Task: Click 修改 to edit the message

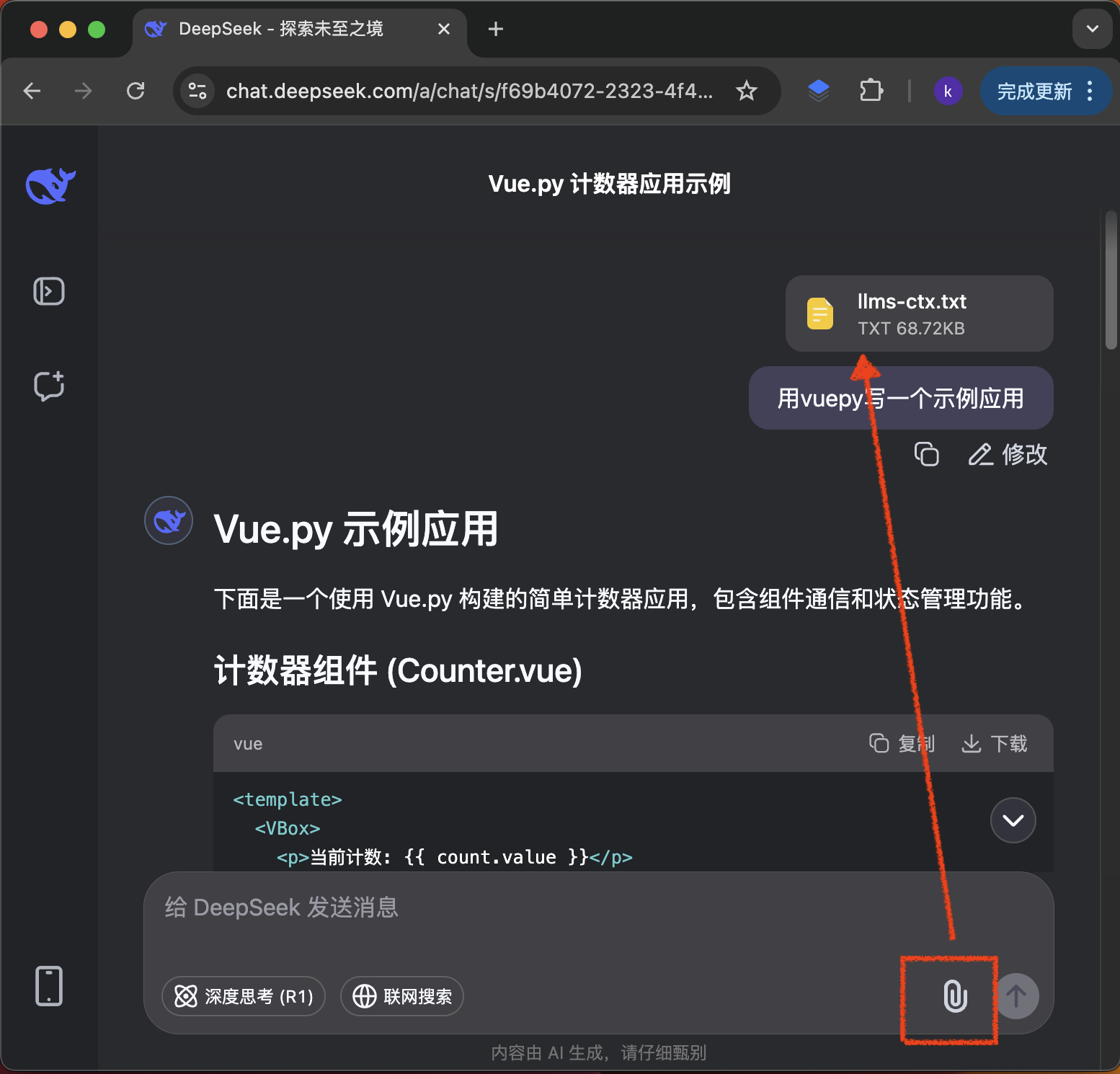Action: pos(1008,454)
